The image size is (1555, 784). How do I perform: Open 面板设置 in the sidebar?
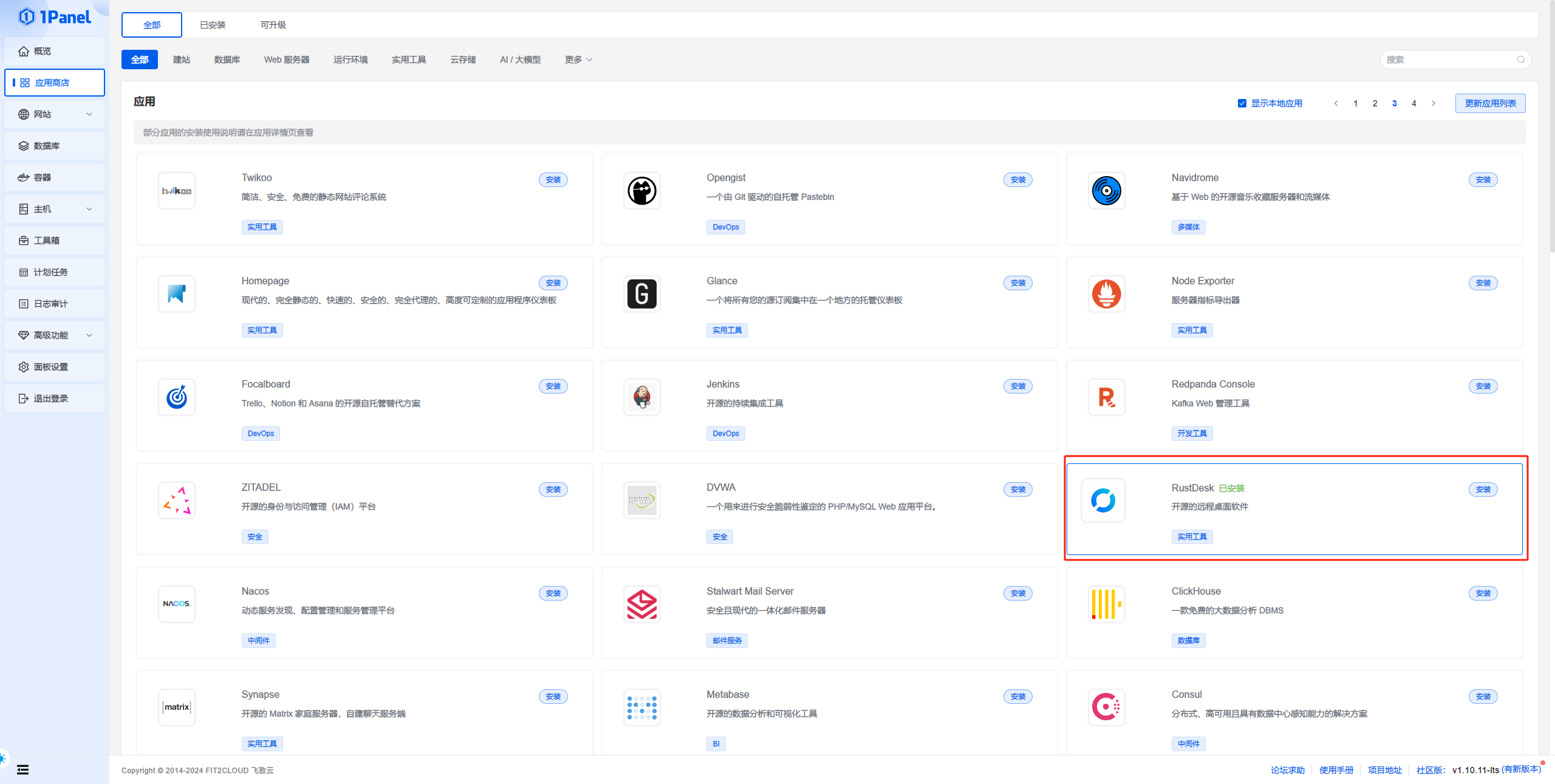coord(55,367)
